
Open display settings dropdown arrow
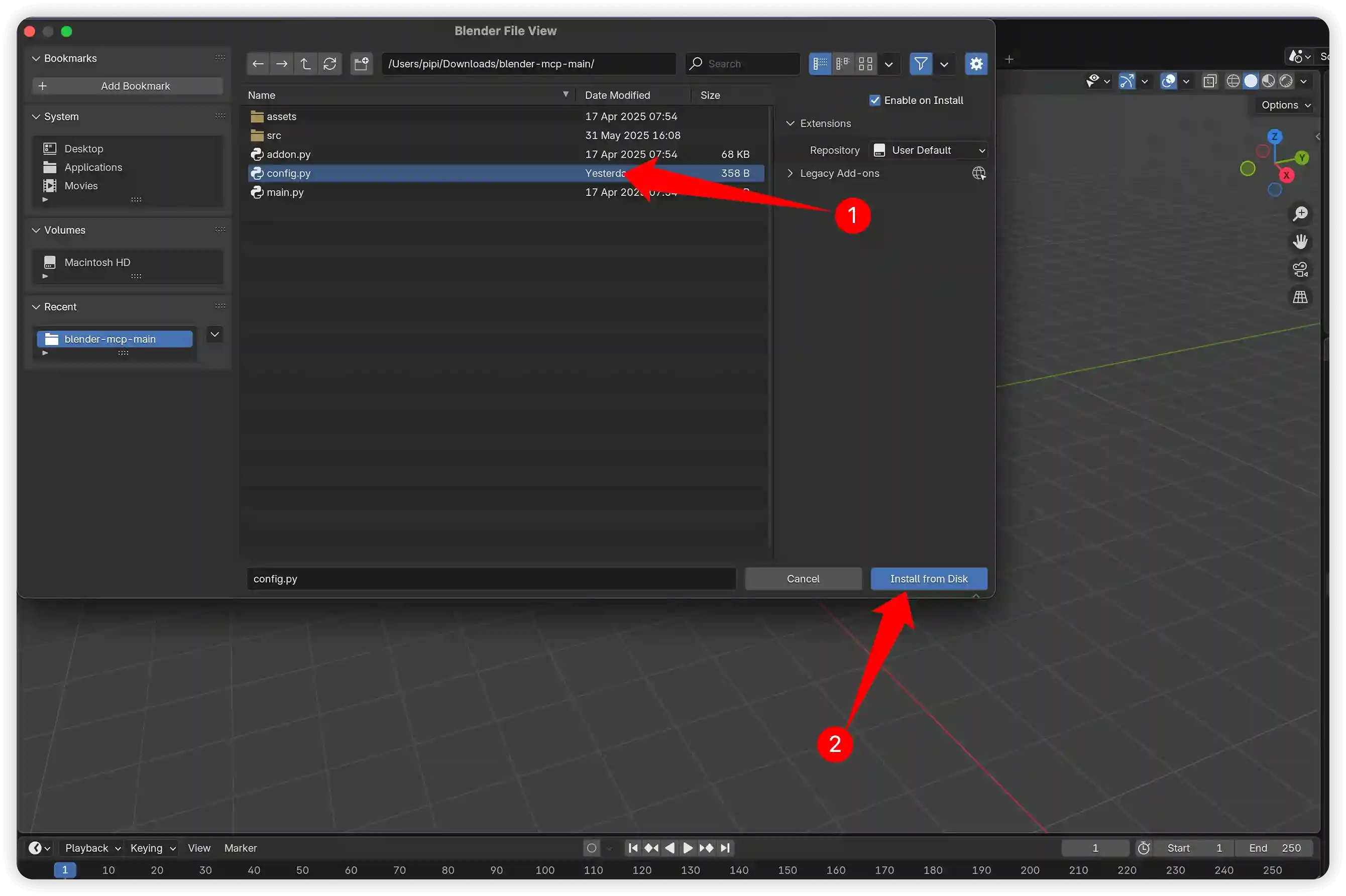tap(889, 64)
